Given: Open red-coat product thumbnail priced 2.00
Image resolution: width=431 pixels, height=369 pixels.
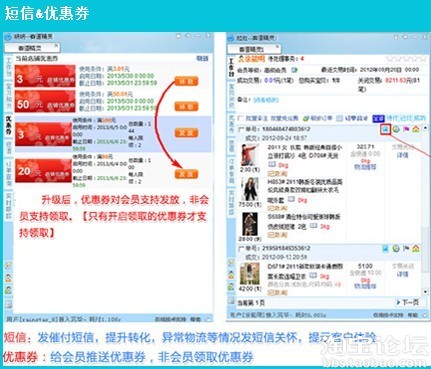Looking at the screenshot, I should [x=249, y=155].
